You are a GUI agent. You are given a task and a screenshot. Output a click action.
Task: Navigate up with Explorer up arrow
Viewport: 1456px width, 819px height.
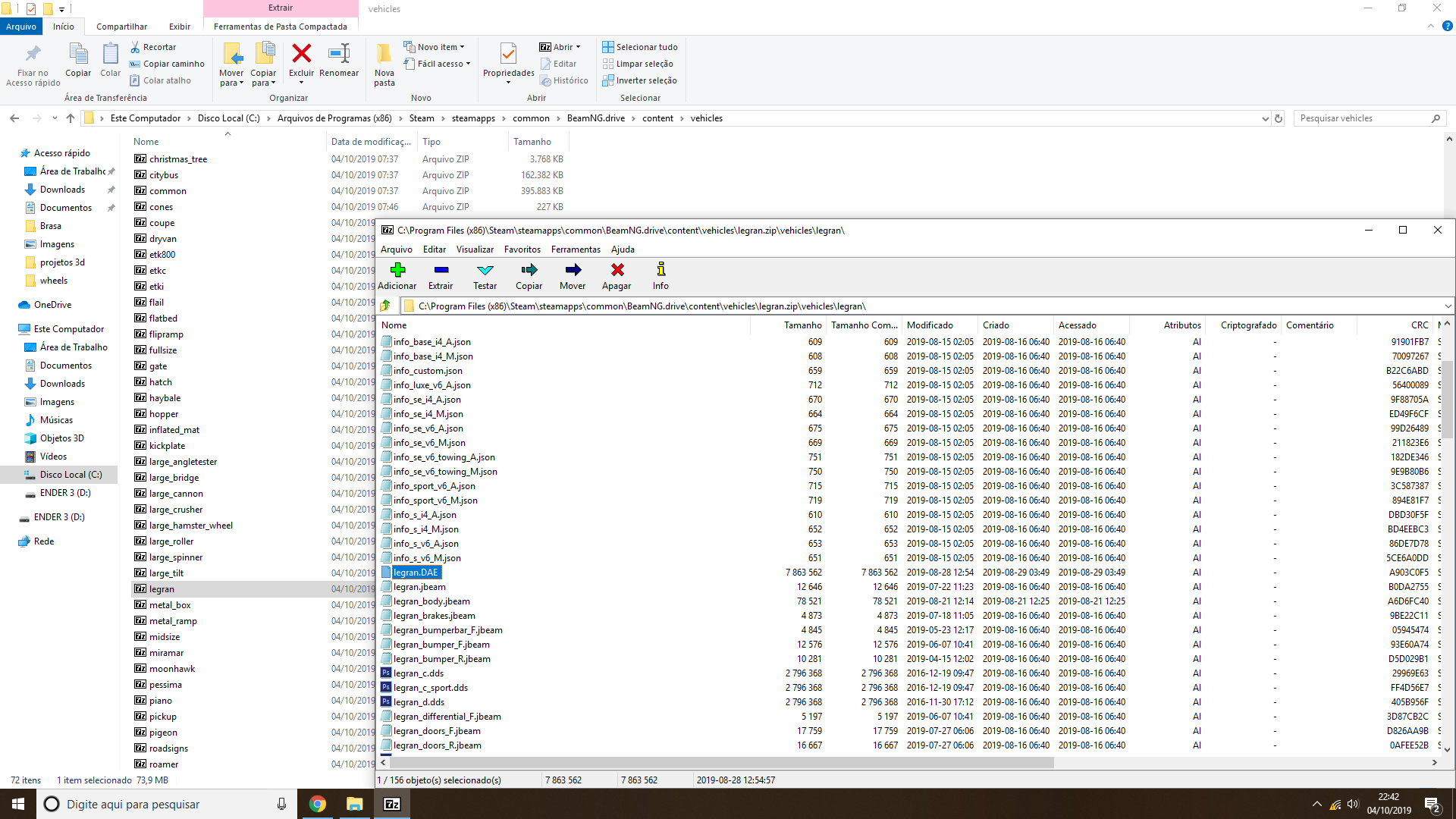pyautogui.click(x=71, y=118)
